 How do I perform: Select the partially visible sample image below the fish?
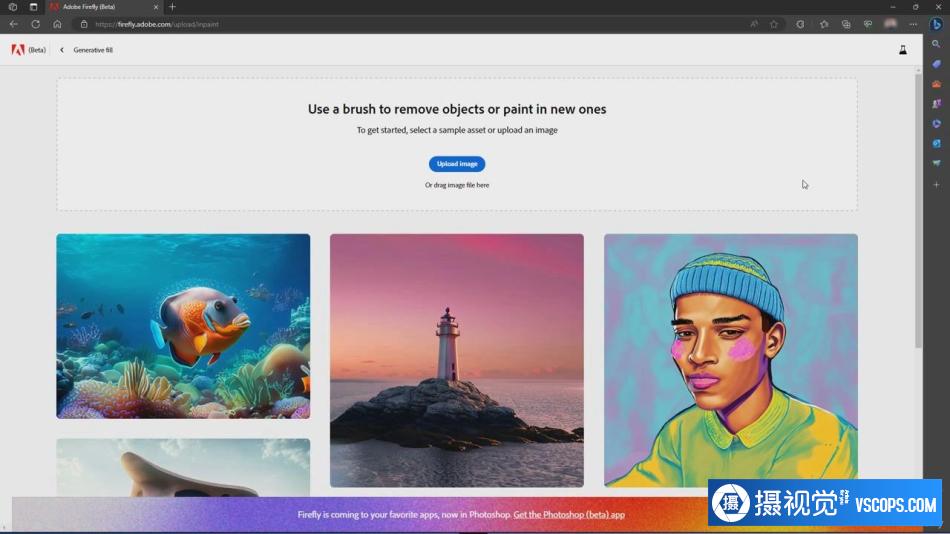(x=183, y=467)
